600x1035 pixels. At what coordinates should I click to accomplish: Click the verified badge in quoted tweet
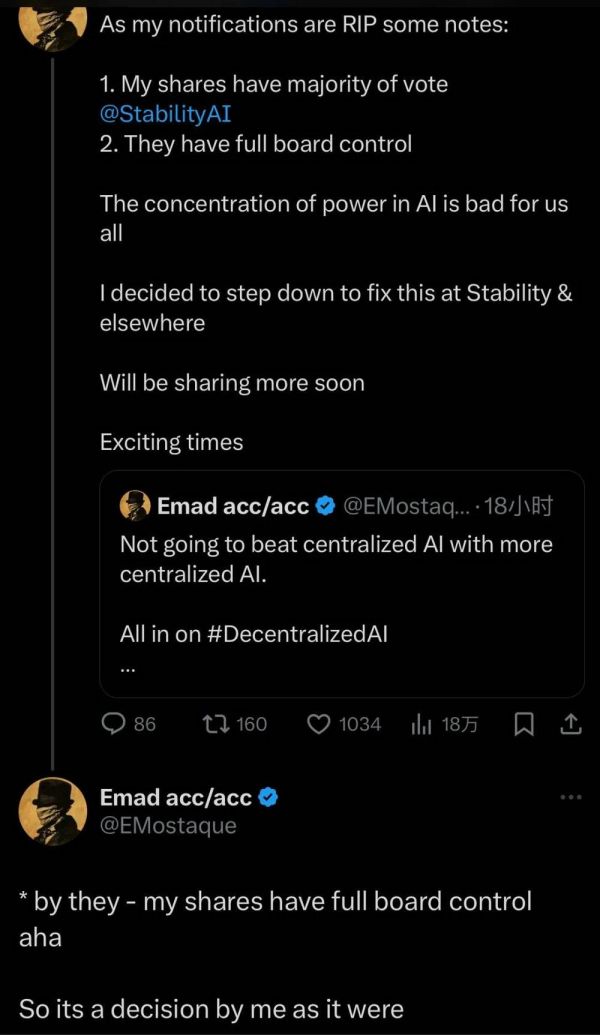pyautogui.click(x=325, y=507)
